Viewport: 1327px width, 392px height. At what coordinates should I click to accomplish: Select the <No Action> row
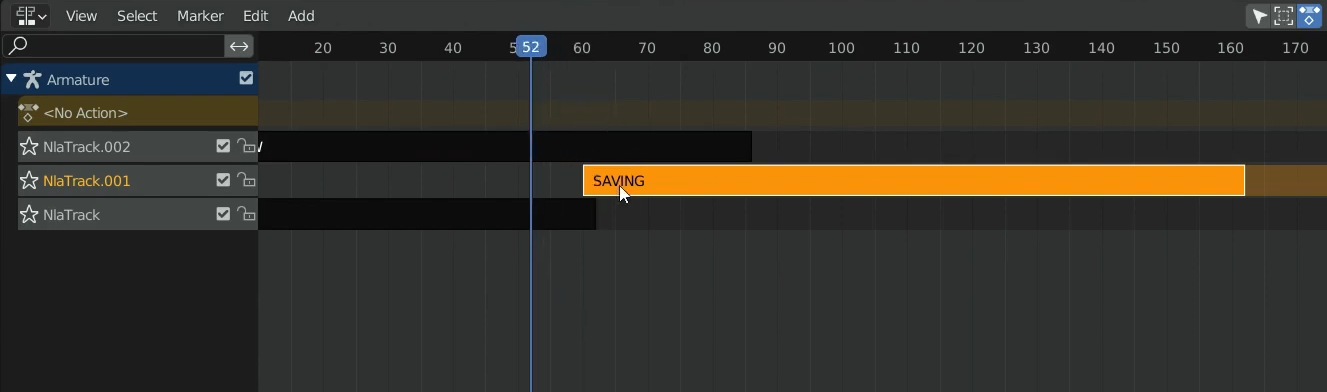[x=138, y=113]
